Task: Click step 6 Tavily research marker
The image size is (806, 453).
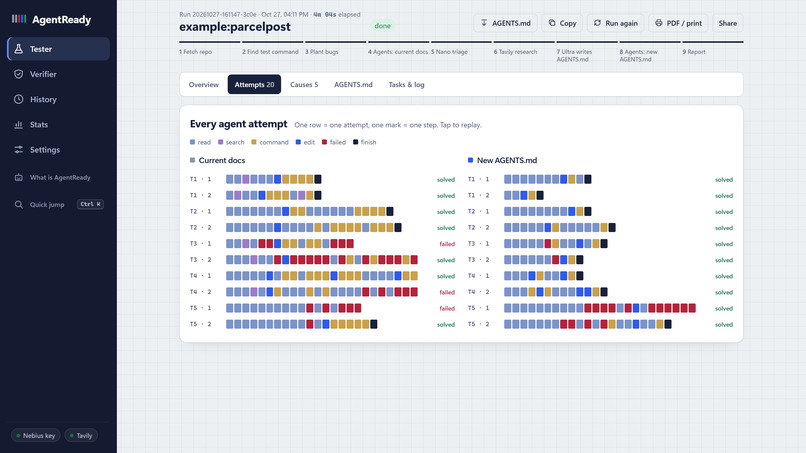Action: [524, 48]
